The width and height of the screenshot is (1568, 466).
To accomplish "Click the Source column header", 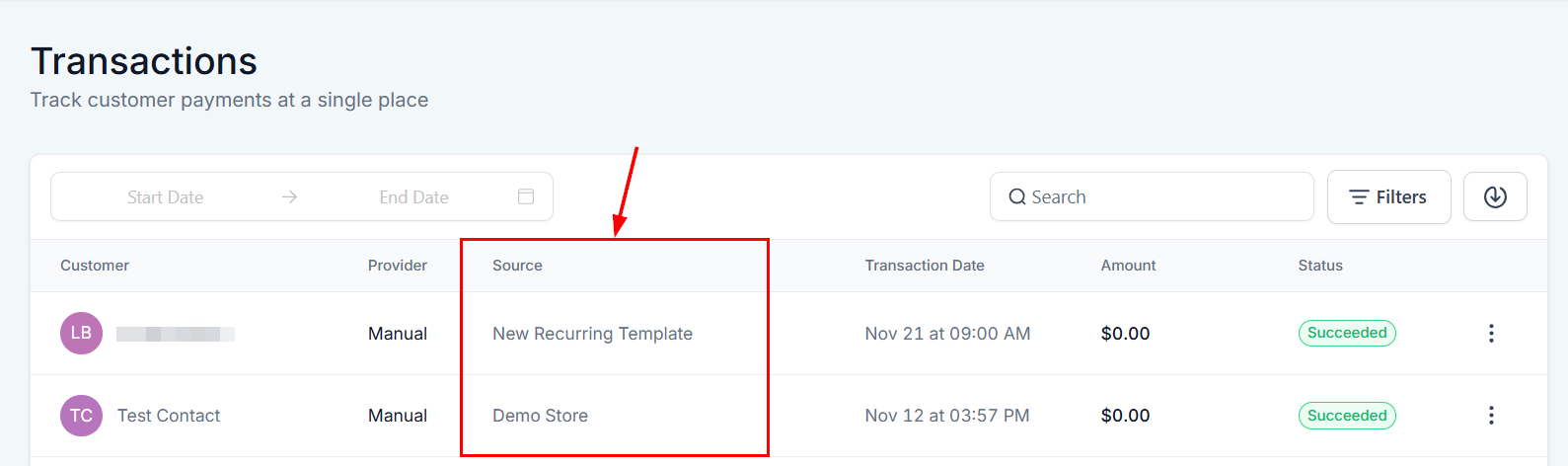I will tap(517, 266).
